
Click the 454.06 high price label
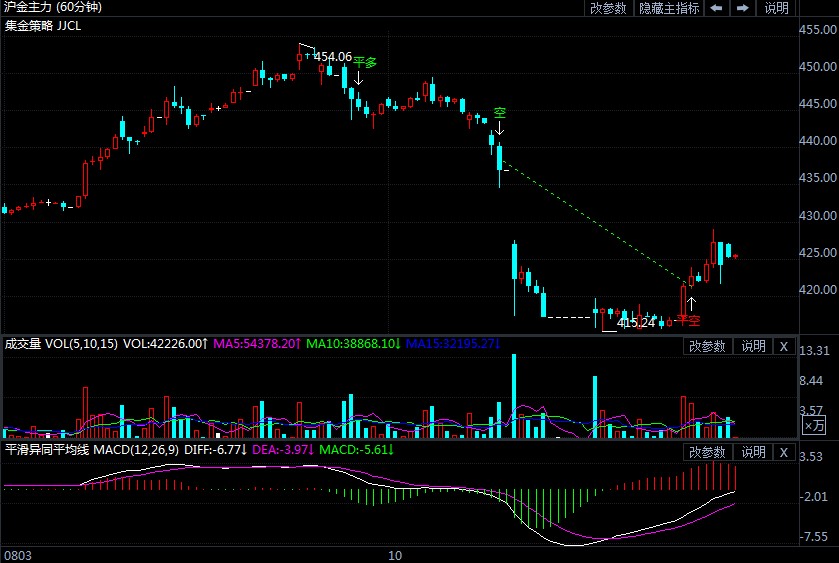[x=333, y=57]
